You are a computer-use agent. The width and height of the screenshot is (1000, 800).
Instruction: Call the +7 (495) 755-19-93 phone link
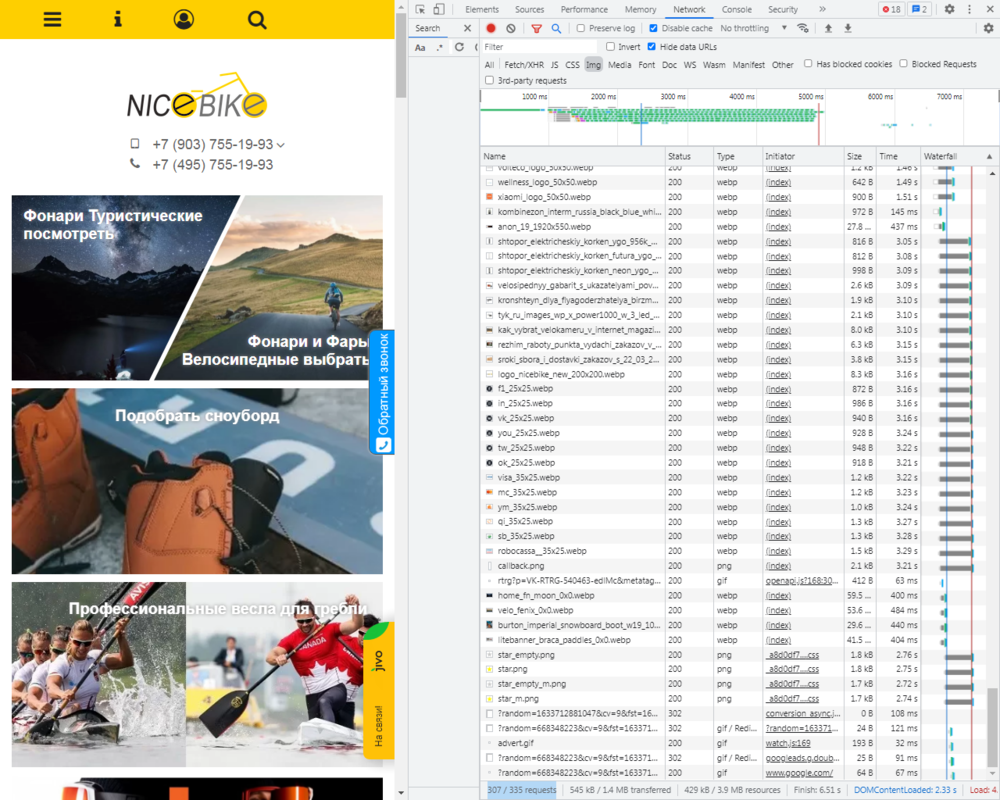(212, 165)
